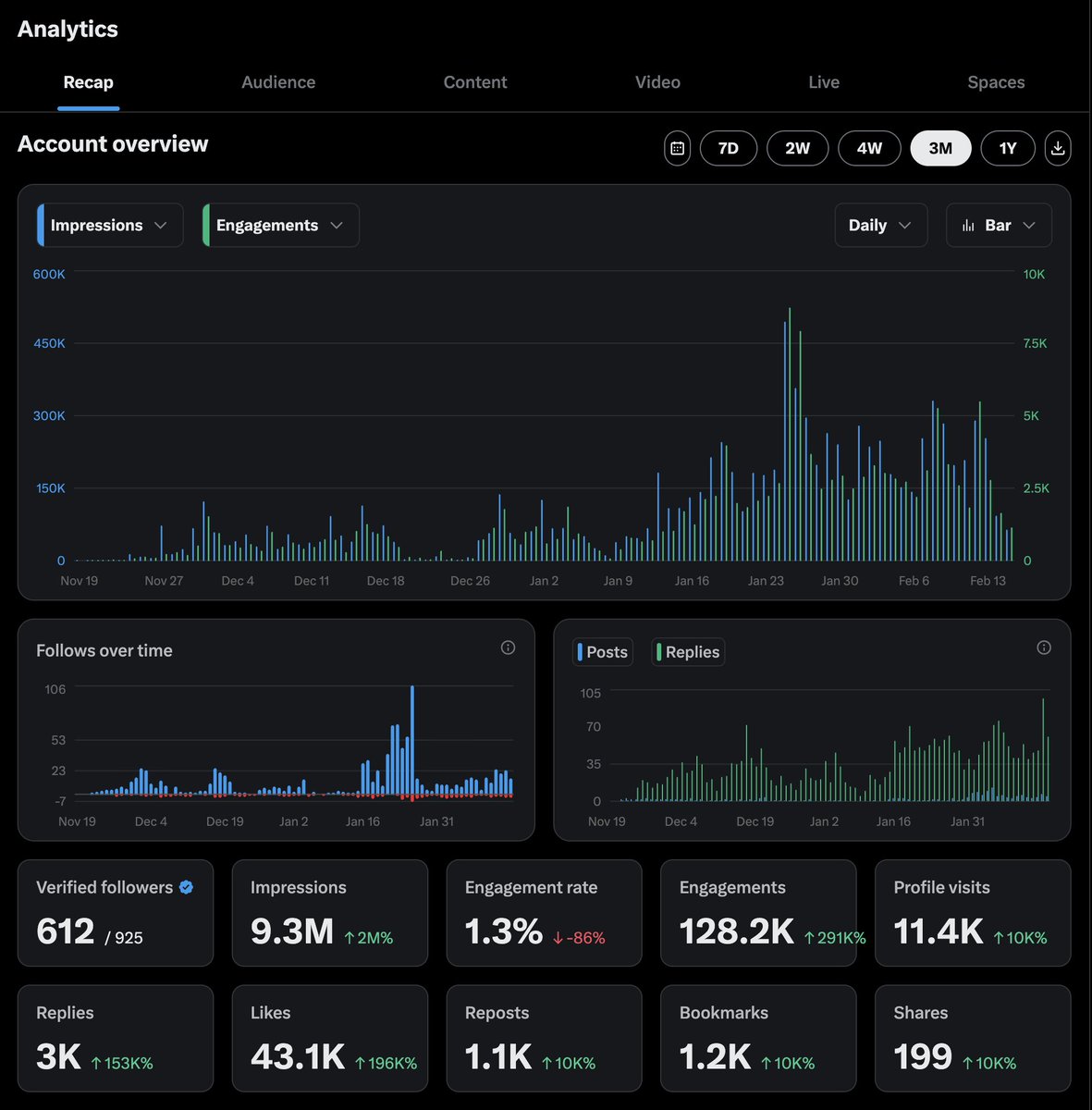This screenshot has width=1092, height=1110.
Task: Select the bar chart icon in Bar selector
Action: pyautogui.click(x=967, y=225)
